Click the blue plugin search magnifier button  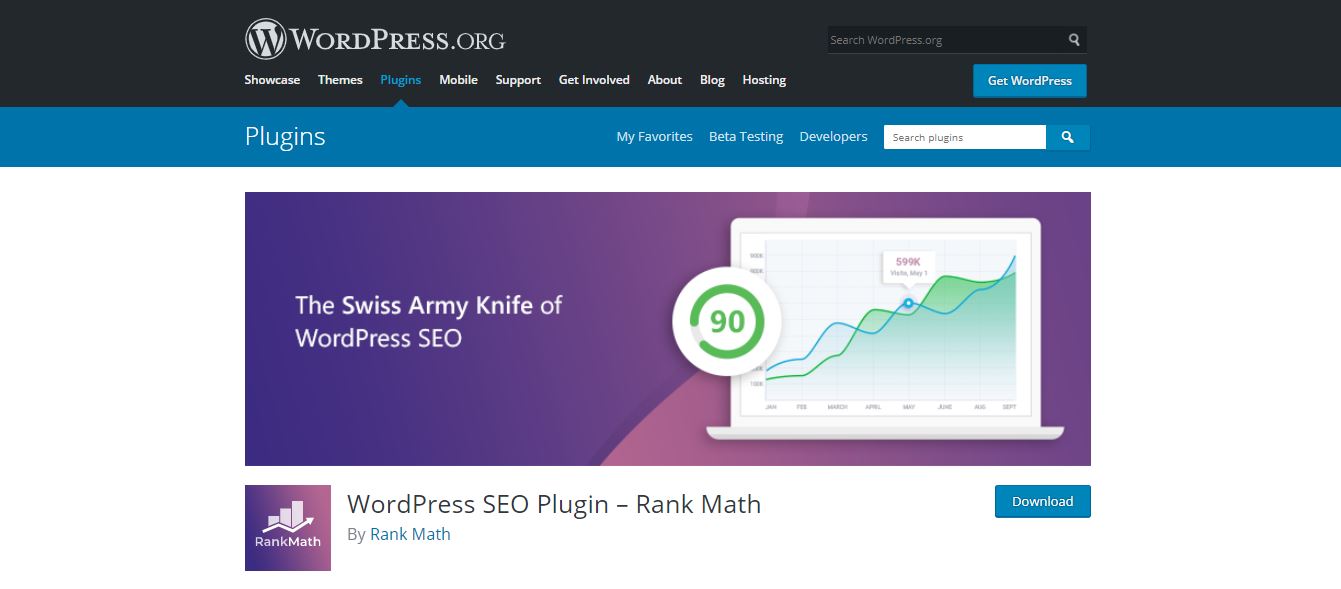tap(1067, 137)
